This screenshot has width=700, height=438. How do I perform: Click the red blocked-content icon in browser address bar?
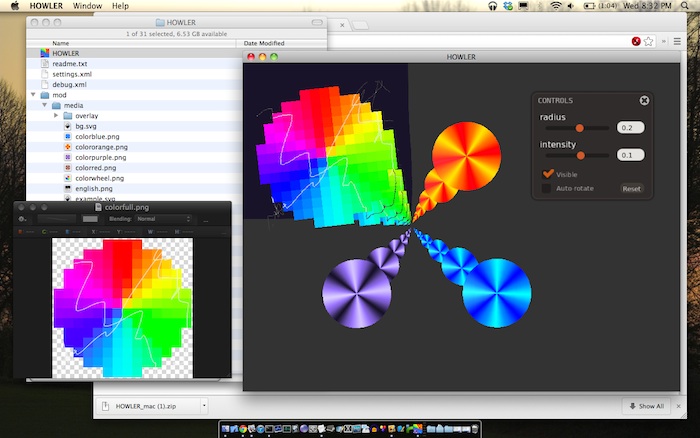(x=636, y=42)
